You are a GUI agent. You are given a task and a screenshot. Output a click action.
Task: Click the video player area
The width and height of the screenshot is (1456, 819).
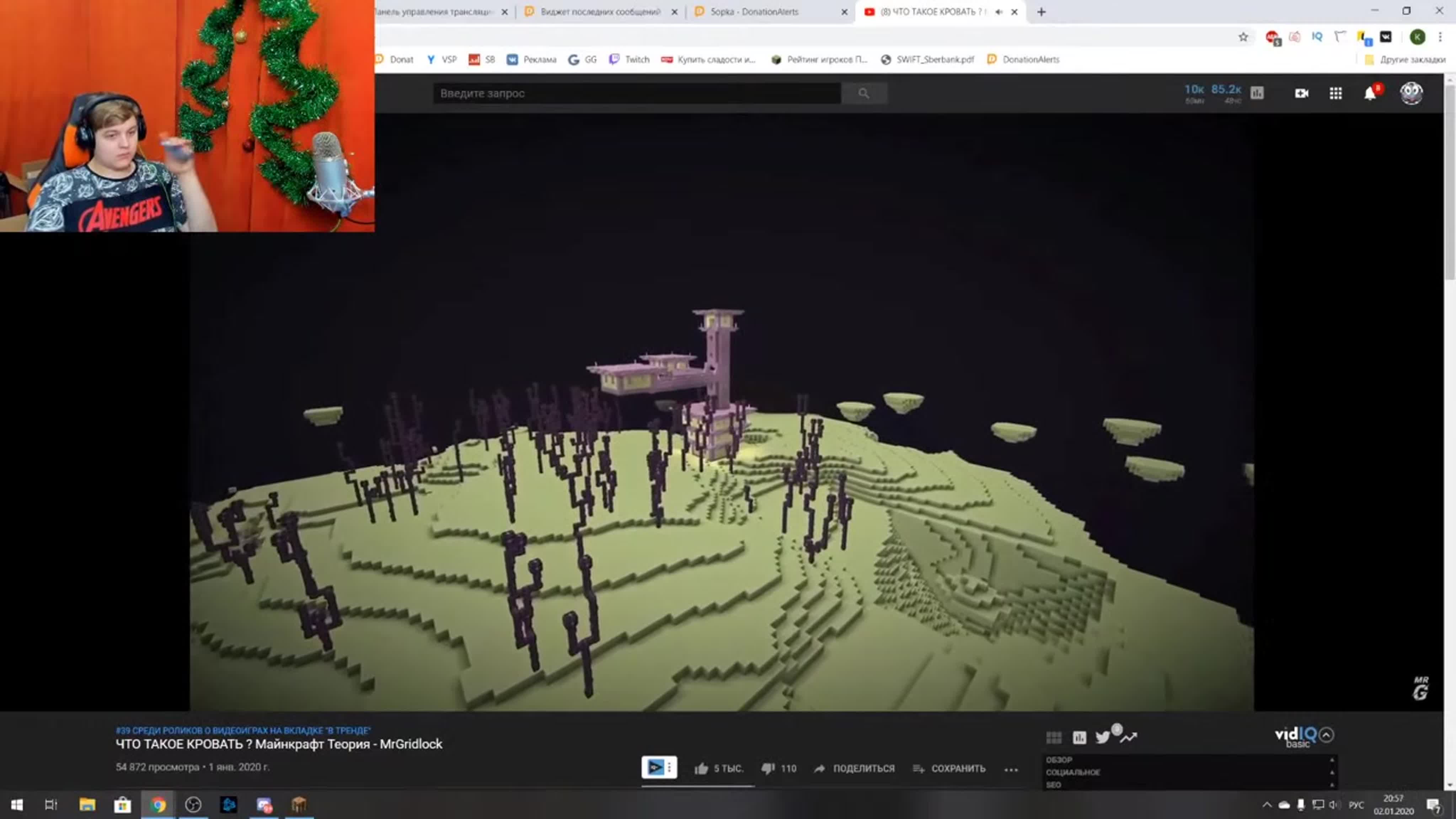pyautogui.click(x=722, y=412)
